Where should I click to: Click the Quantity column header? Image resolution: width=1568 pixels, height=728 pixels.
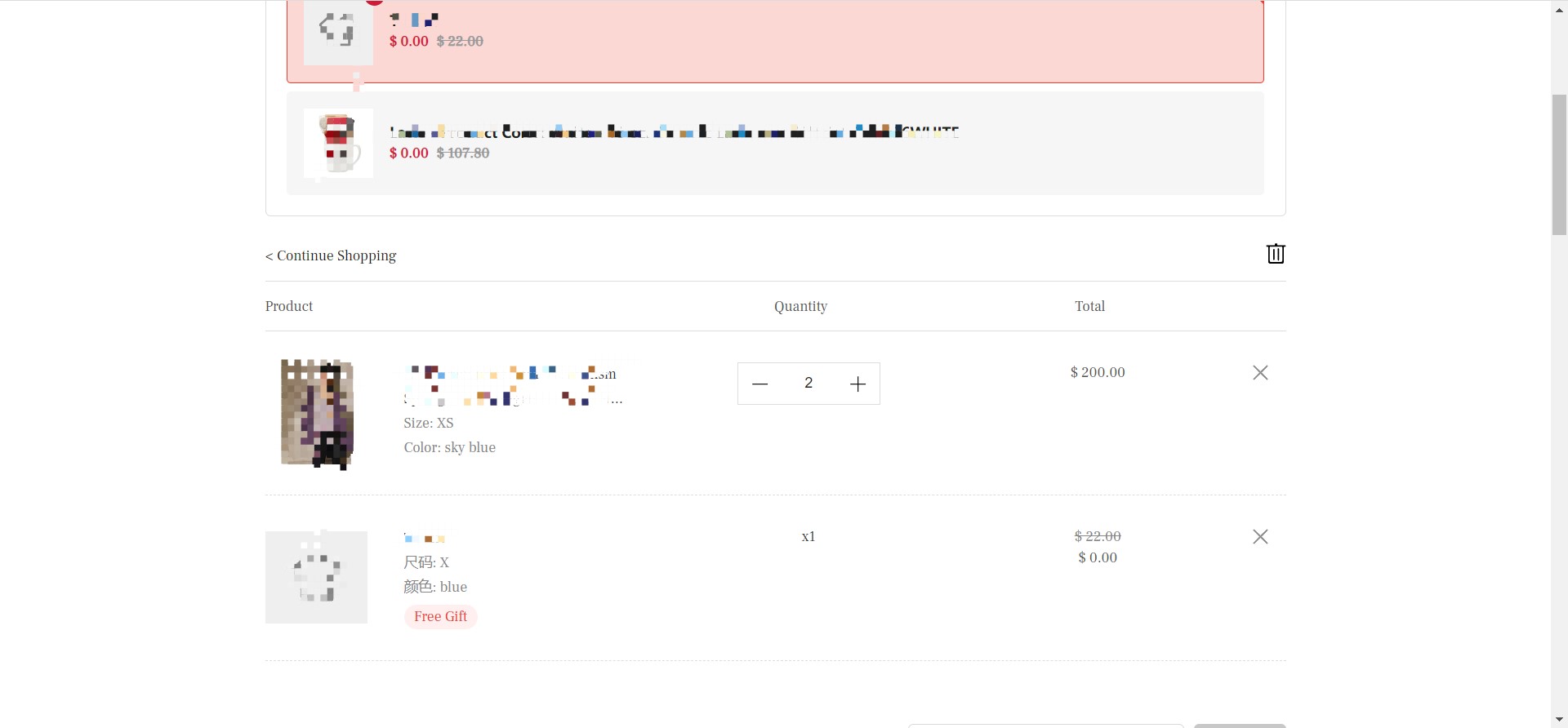(800, 306)
